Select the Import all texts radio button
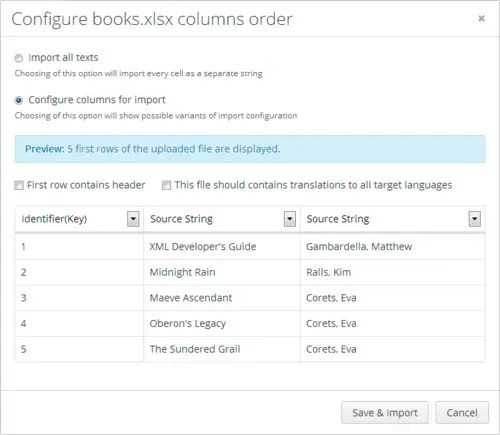The width and height of the screenshot is (500, 435). 19,58
